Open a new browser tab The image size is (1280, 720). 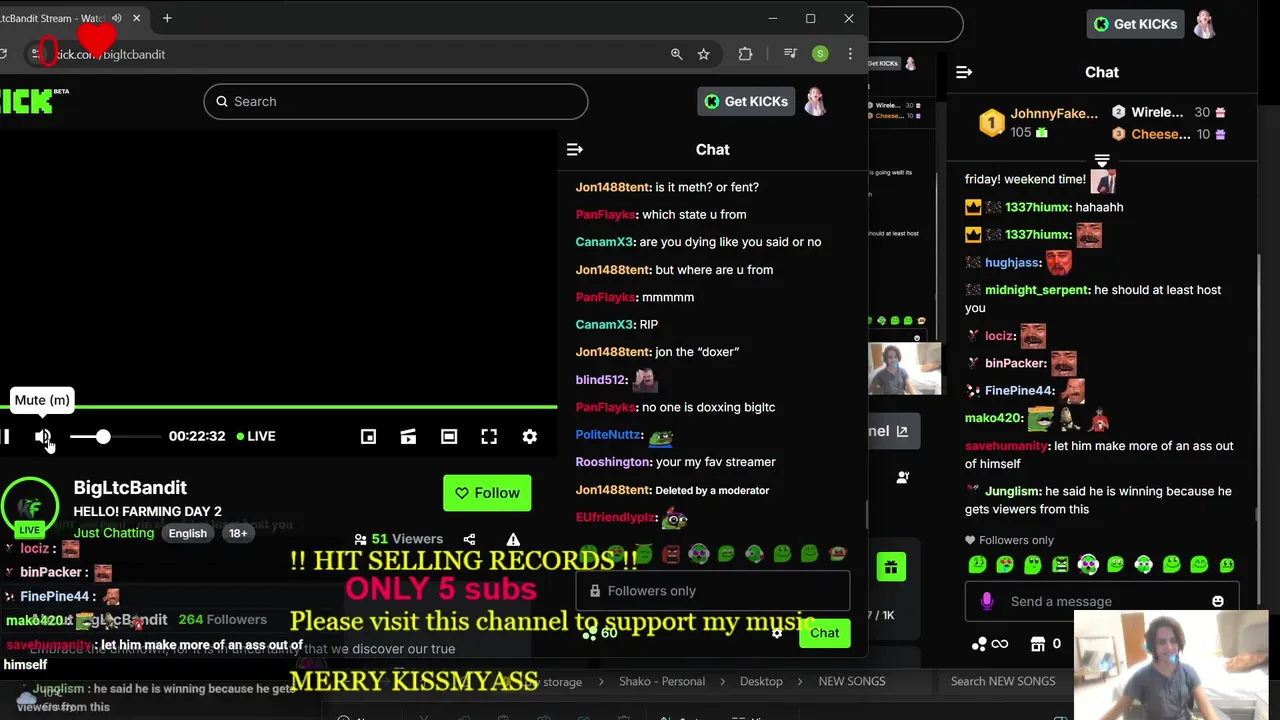[167, 18]
